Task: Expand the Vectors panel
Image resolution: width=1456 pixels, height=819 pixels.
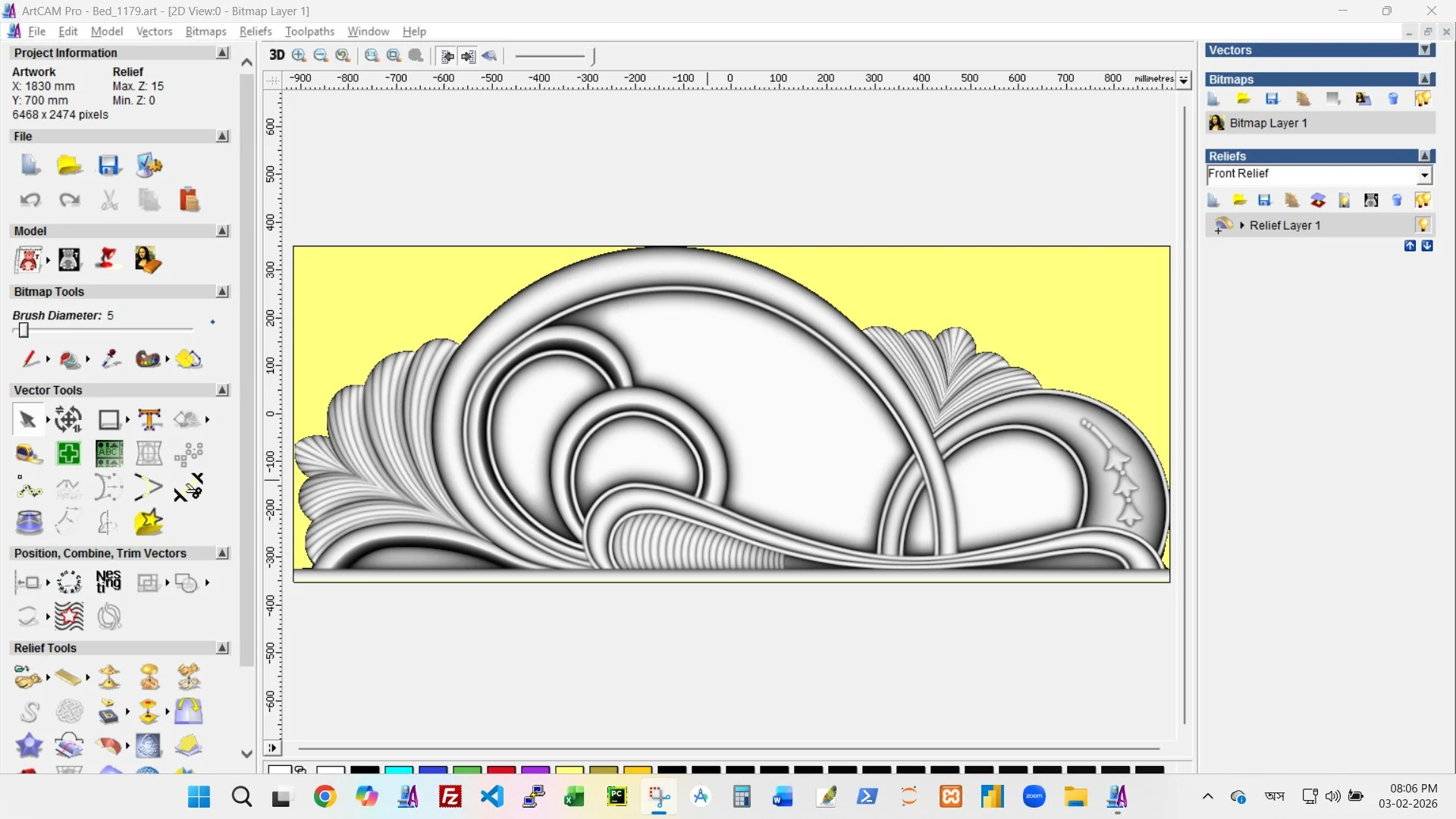Action: (x=1425, y=50)
